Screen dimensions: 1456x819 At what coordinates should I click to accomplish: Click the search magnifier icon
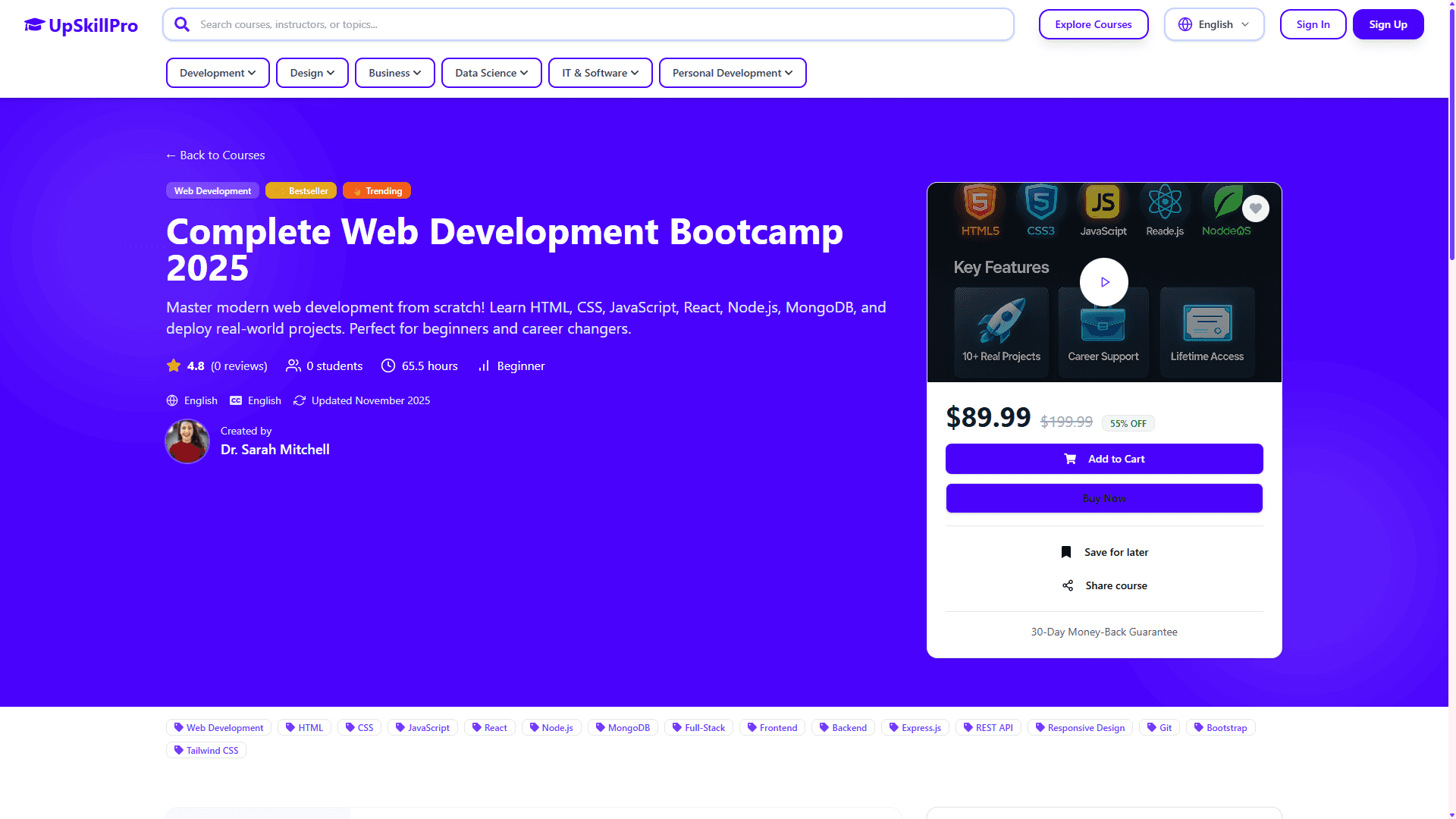coord(182,24)
